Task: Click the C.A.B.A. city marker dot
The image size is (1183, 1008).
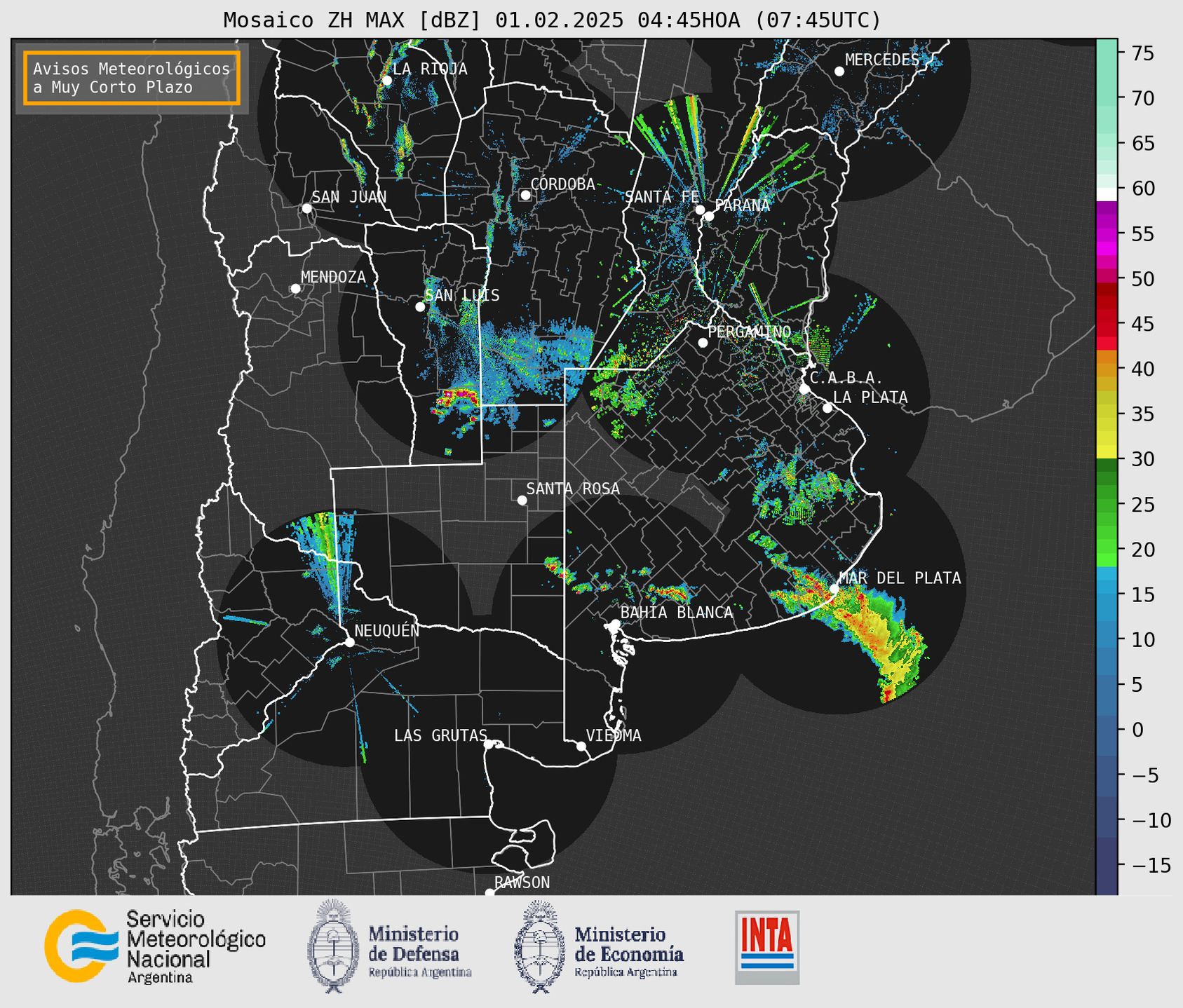Action: [804, 389]
